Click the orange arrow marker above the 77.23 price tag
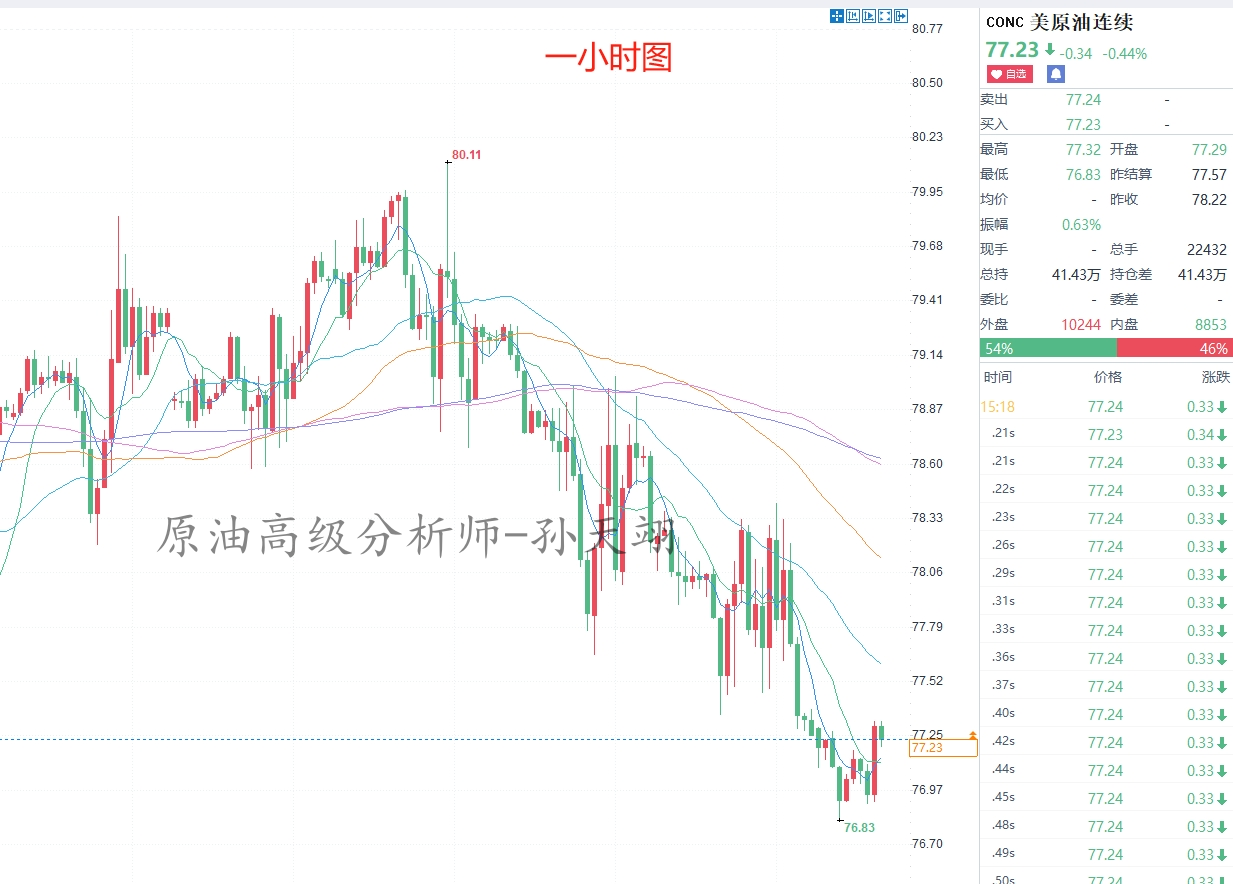Image resolution: width=1233 pixels, height=884 pixels. [x=972, y=735]
